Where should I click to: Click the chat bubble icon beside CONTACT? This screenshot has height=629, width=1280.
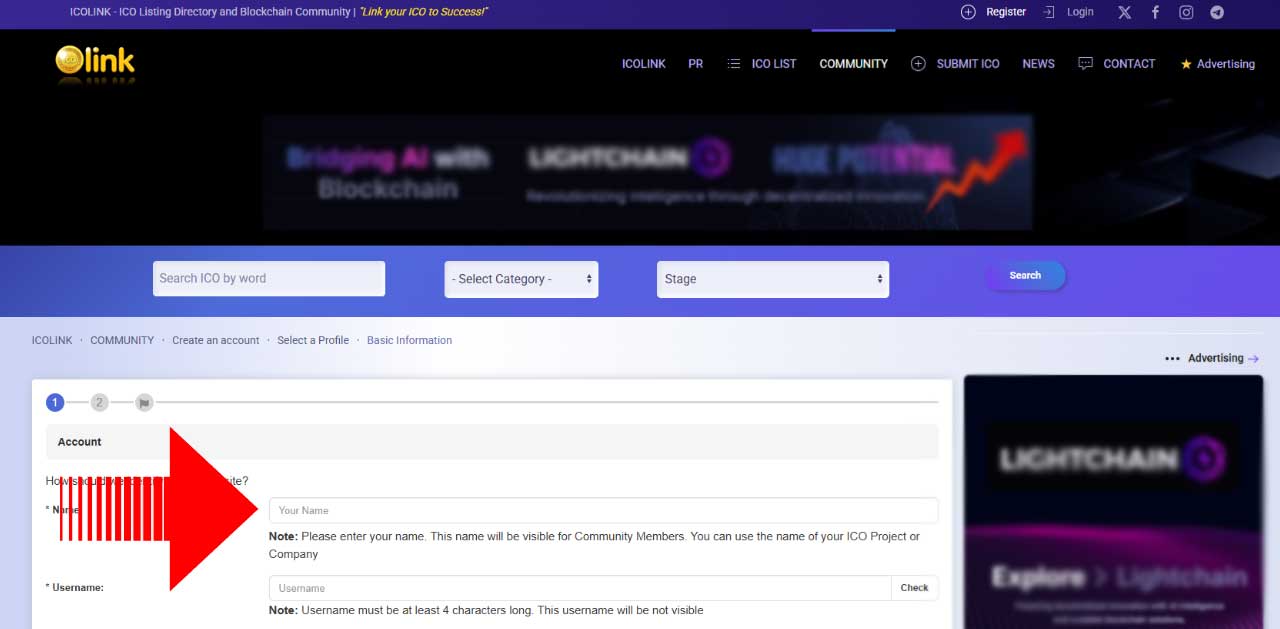tap(1085, 63)
